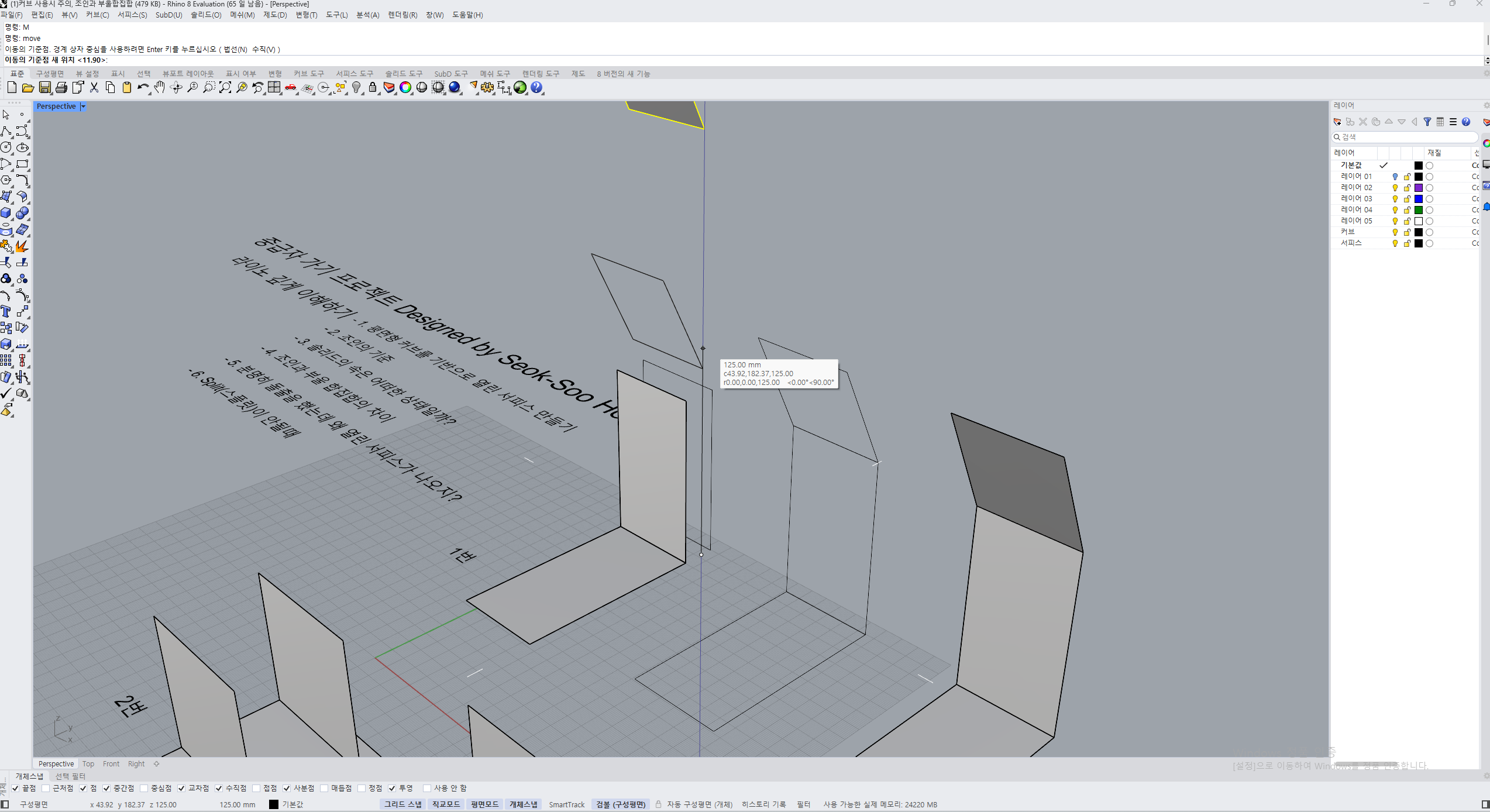Click the layer filter funnel icon
Viewport: 1490px width, 812px height.
click(1427, 122)
